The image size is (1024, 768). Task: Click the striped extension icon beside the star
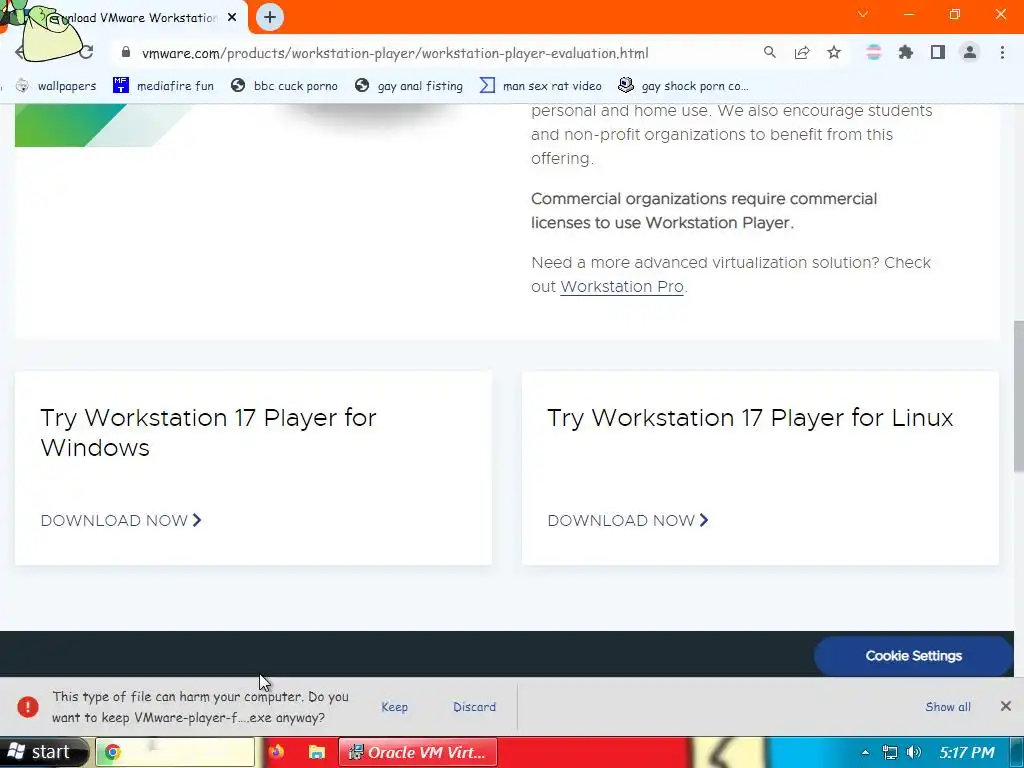[x=873, y=52]
